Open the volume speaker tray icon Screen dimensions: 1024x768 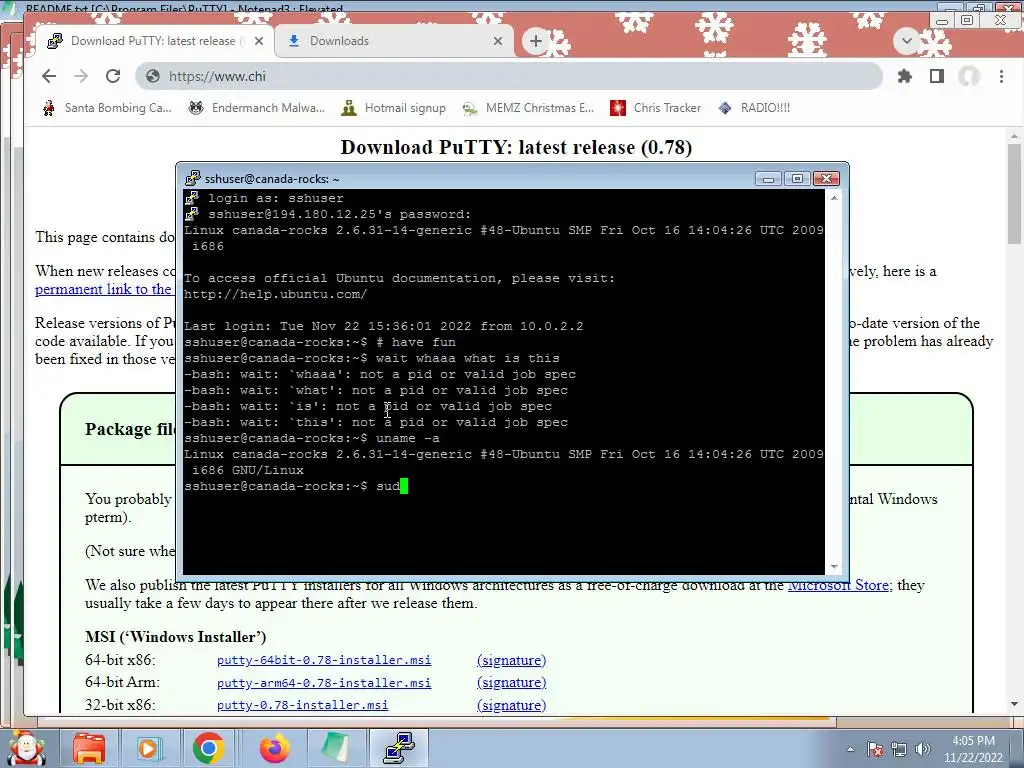pos(923,749)
